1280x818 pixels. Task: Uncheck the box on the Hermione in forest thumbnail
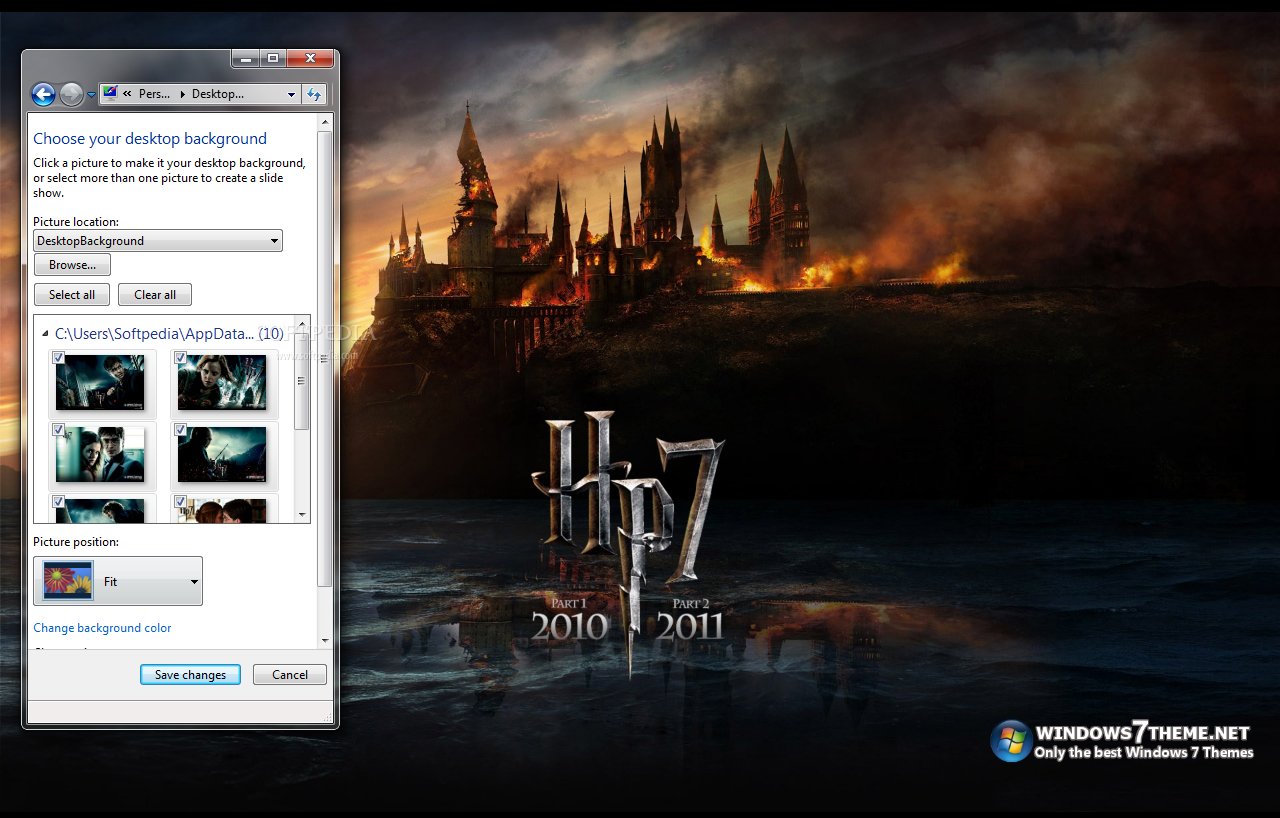(x=181, y=358)
